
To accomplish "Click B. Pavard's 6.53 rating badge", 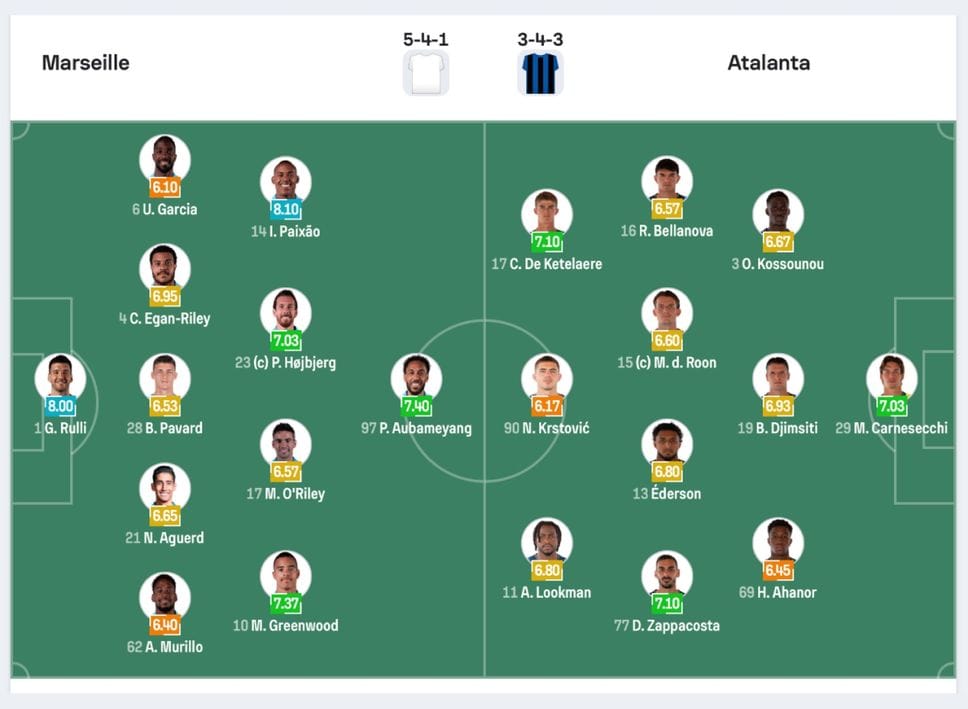I will [165, 407].
